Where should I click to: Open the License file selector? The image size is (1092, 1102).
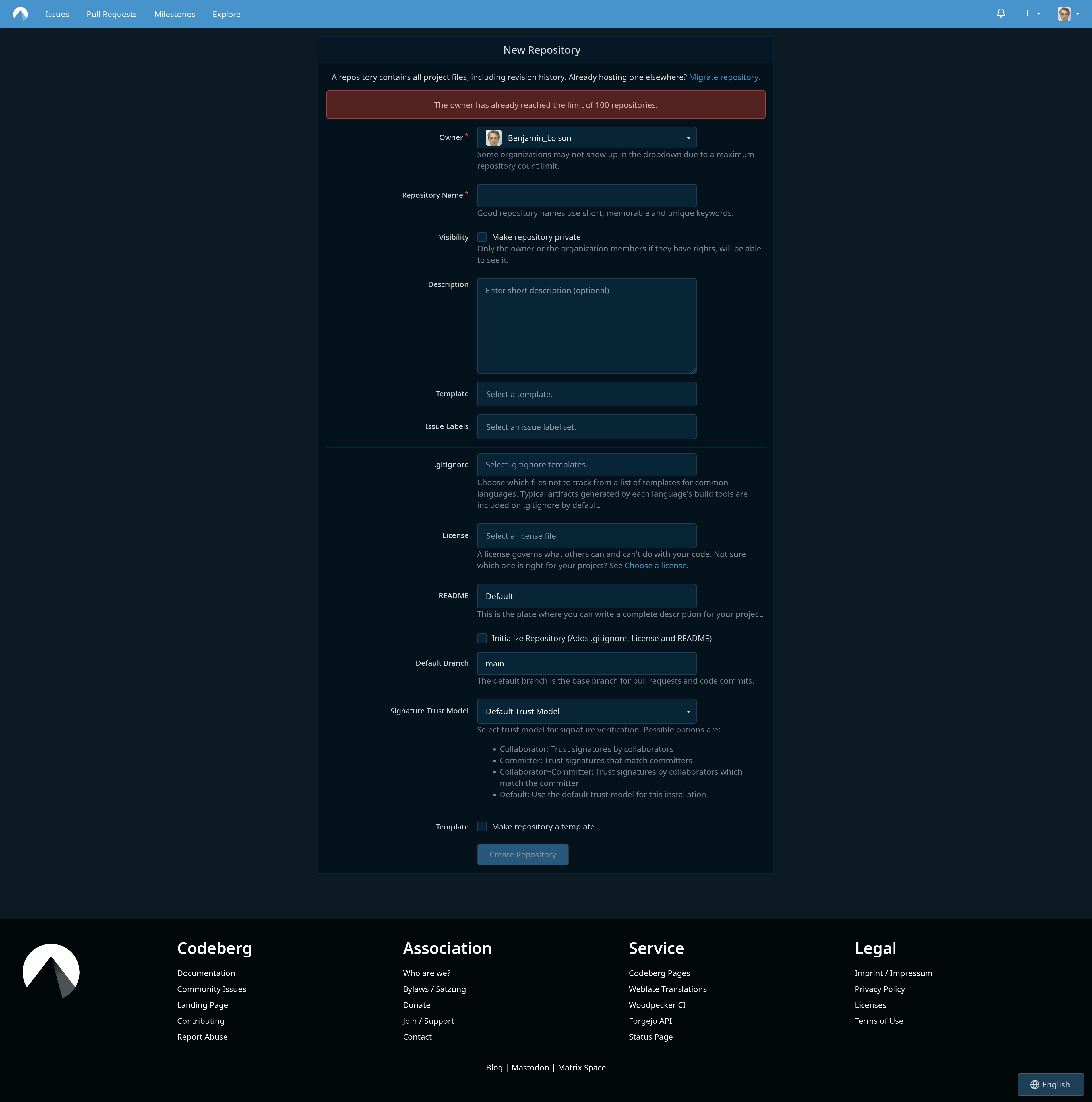click(586, 536)
